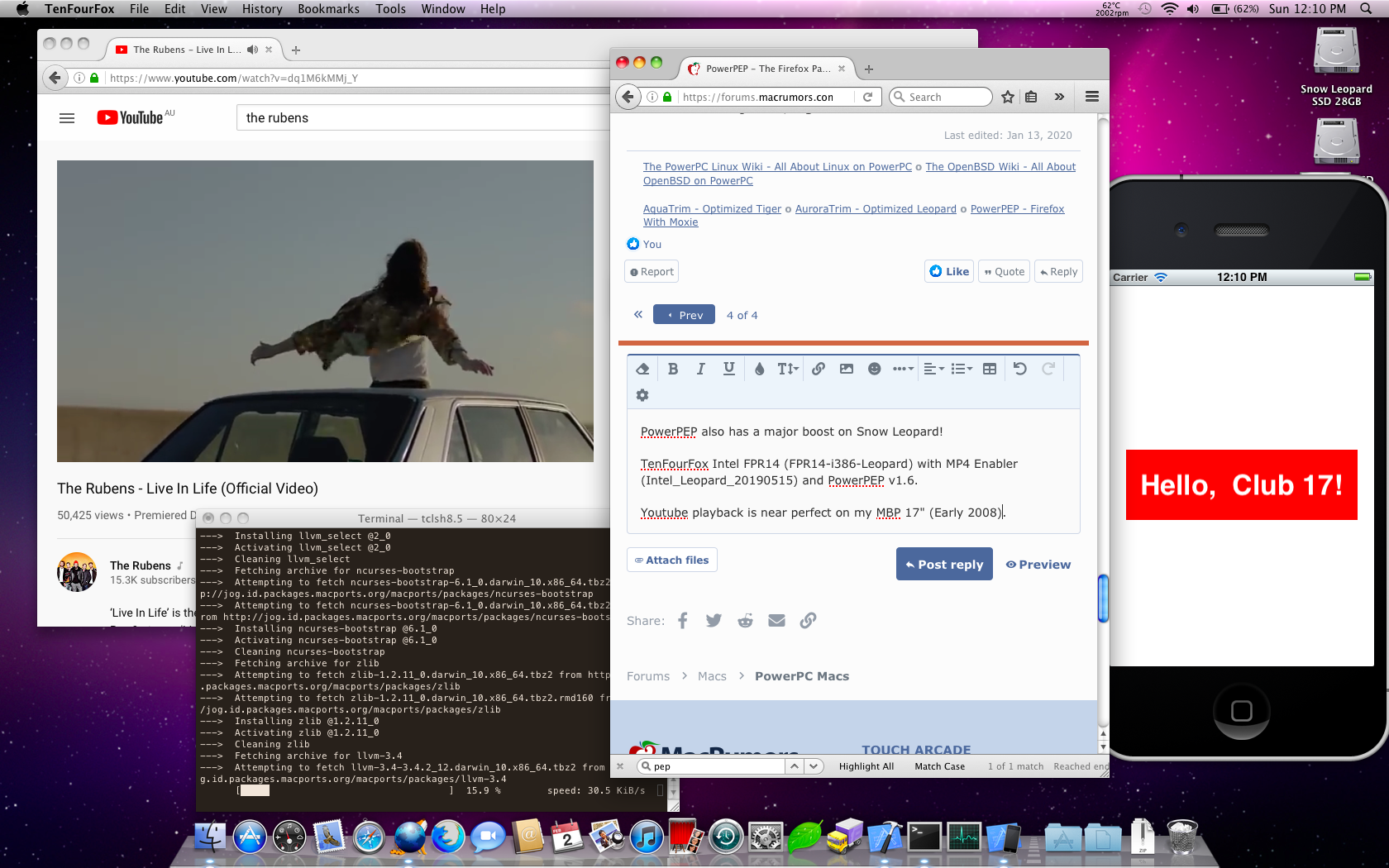
Task: Toggle Match Case in find bar
Action: 939,766
